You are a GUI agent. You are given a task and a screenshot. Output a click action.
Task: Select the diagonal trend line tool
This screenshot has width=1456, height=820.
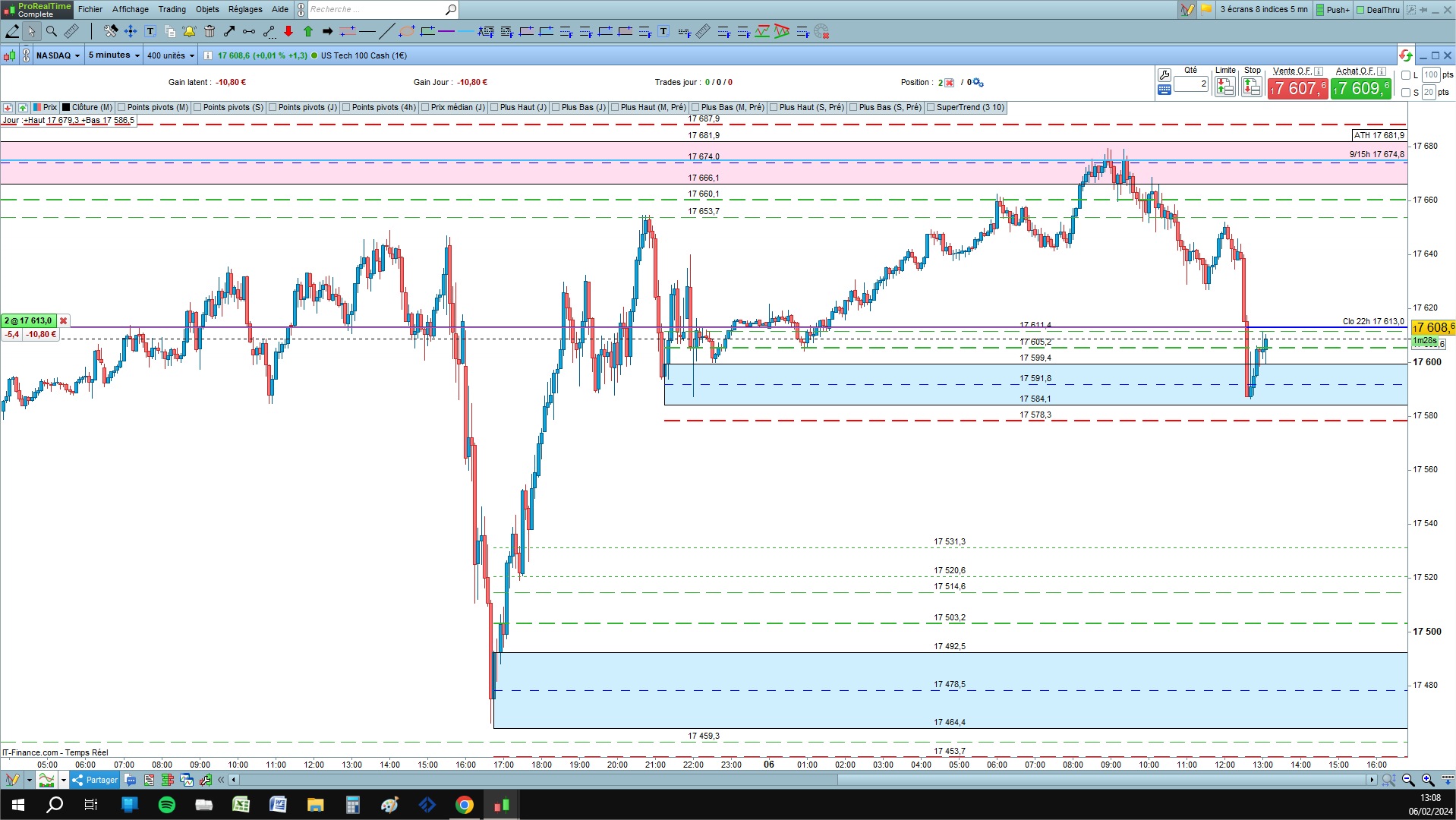pyautogui.click(x=387, y=31)
